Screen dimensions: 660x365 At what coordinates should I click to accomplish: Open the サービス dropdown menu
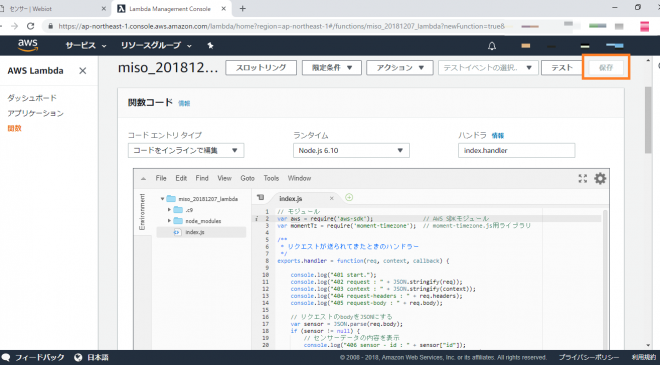[x=86, y=45]
